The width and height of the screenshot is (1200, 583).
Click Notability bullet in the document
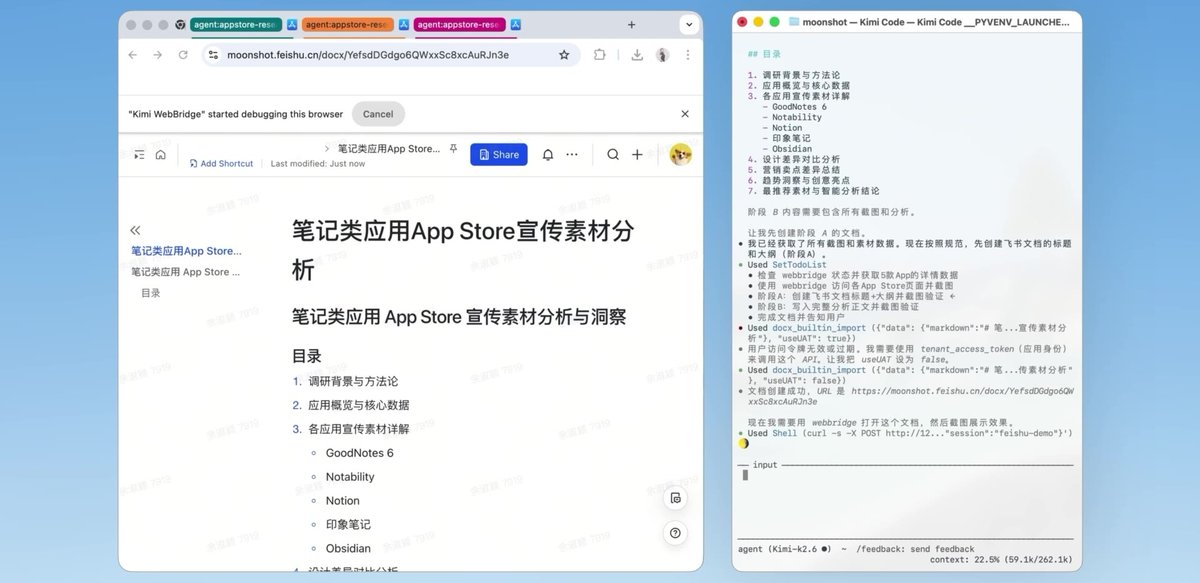coord(350,477)
